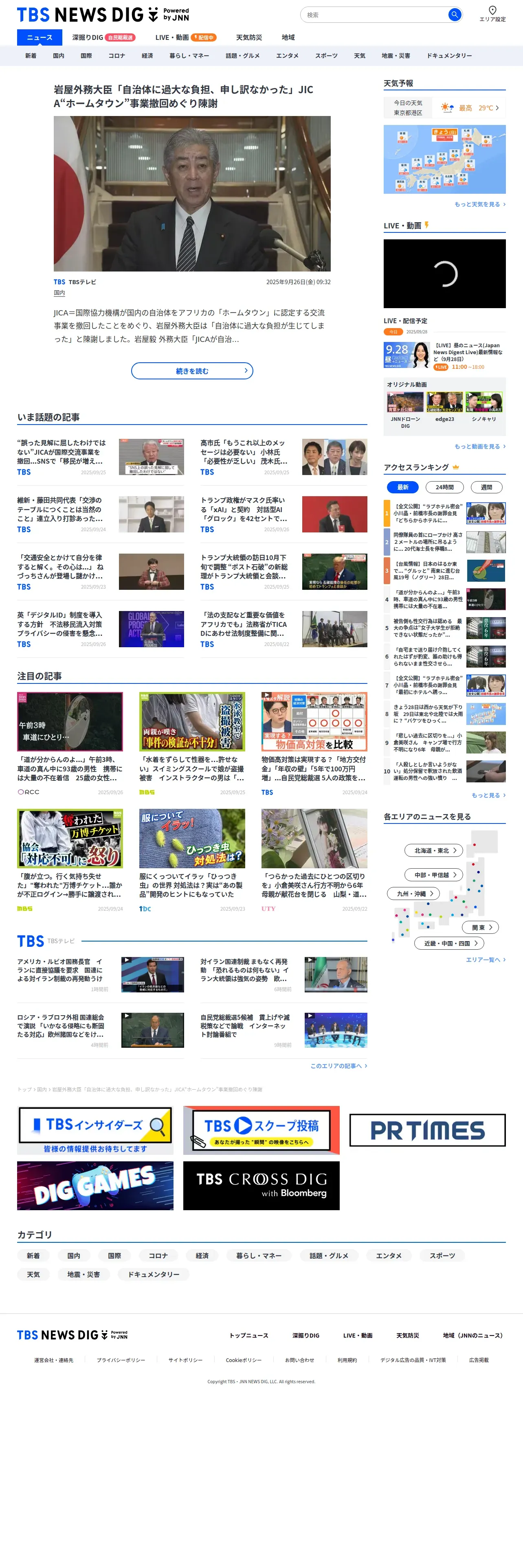Screen dimensions: 523x1568
Task: Open the TBSインサイダーズ banner
Action: click(x=95, y=1130)
